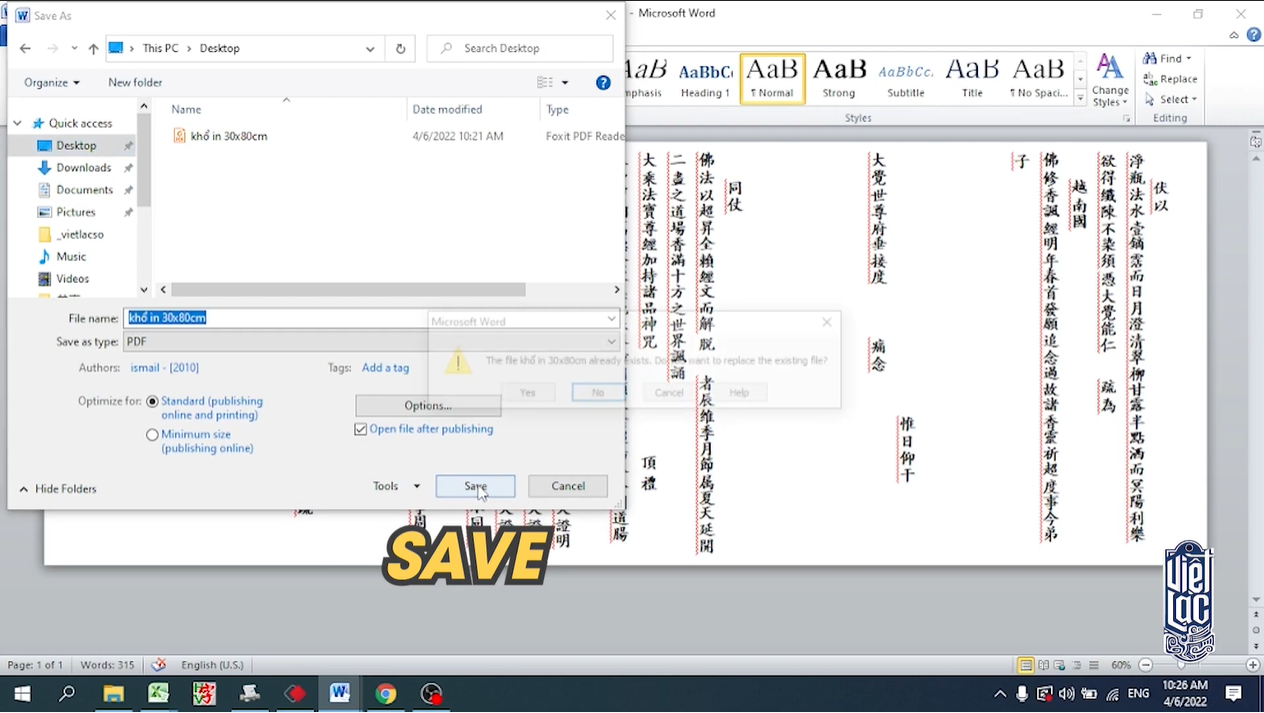Apply the Subtitle style
The width and height of the screenshot is (1264, 713).
click(905, 79)
